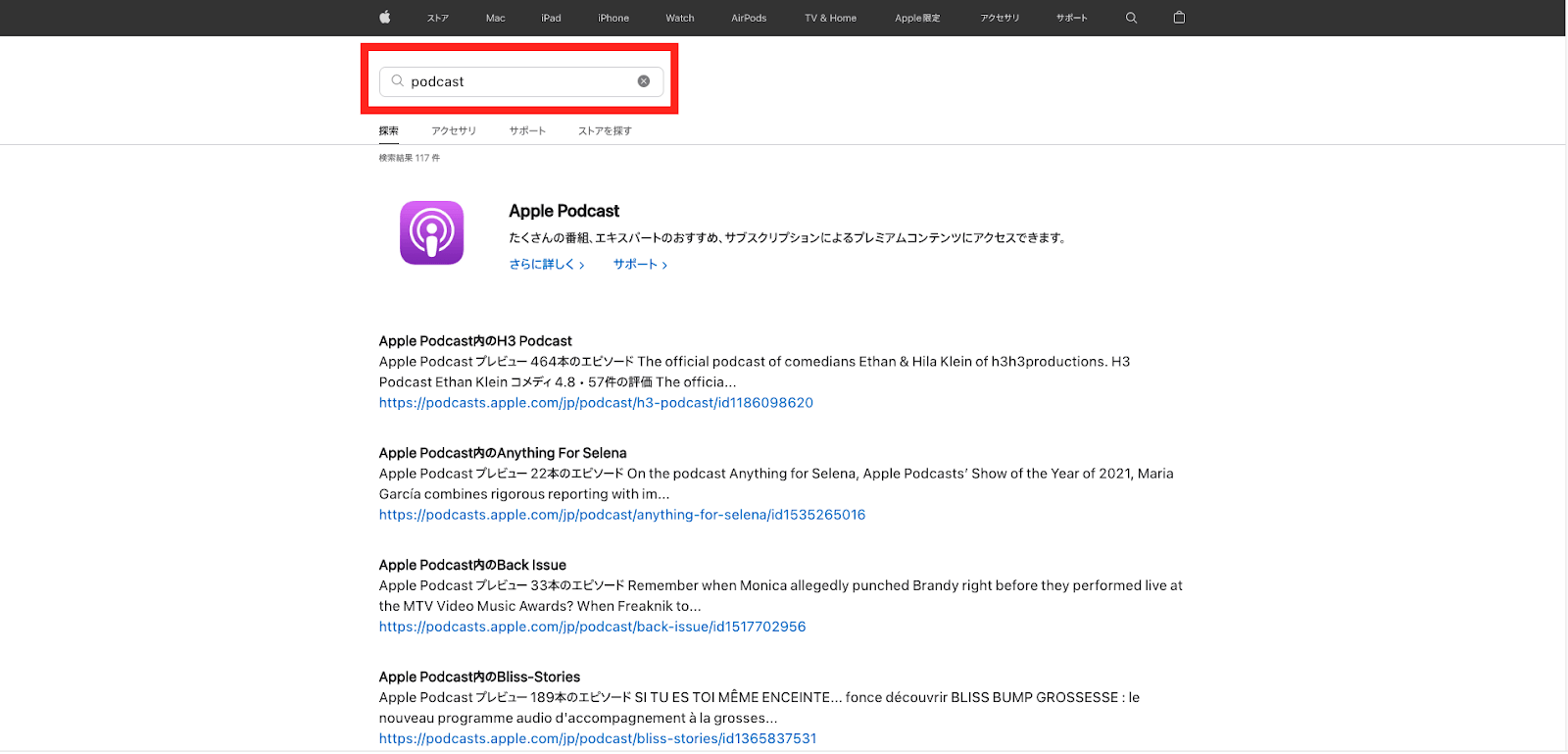Image resolution: width=1568 pixels, height=754 pixels.
Task: Select the 探索 results tab
Action: [389, 130]
